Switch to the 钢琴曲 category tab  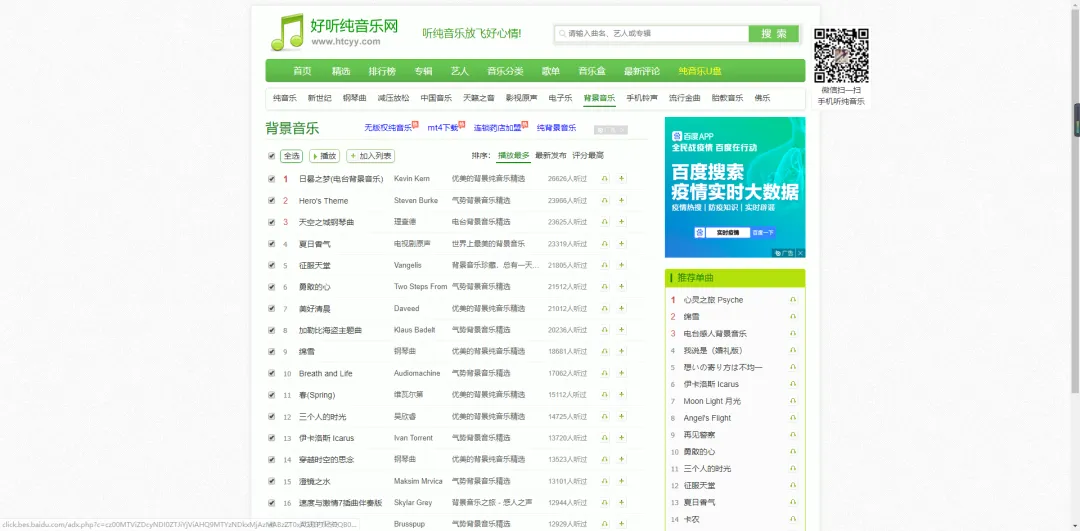click(354, 98)
